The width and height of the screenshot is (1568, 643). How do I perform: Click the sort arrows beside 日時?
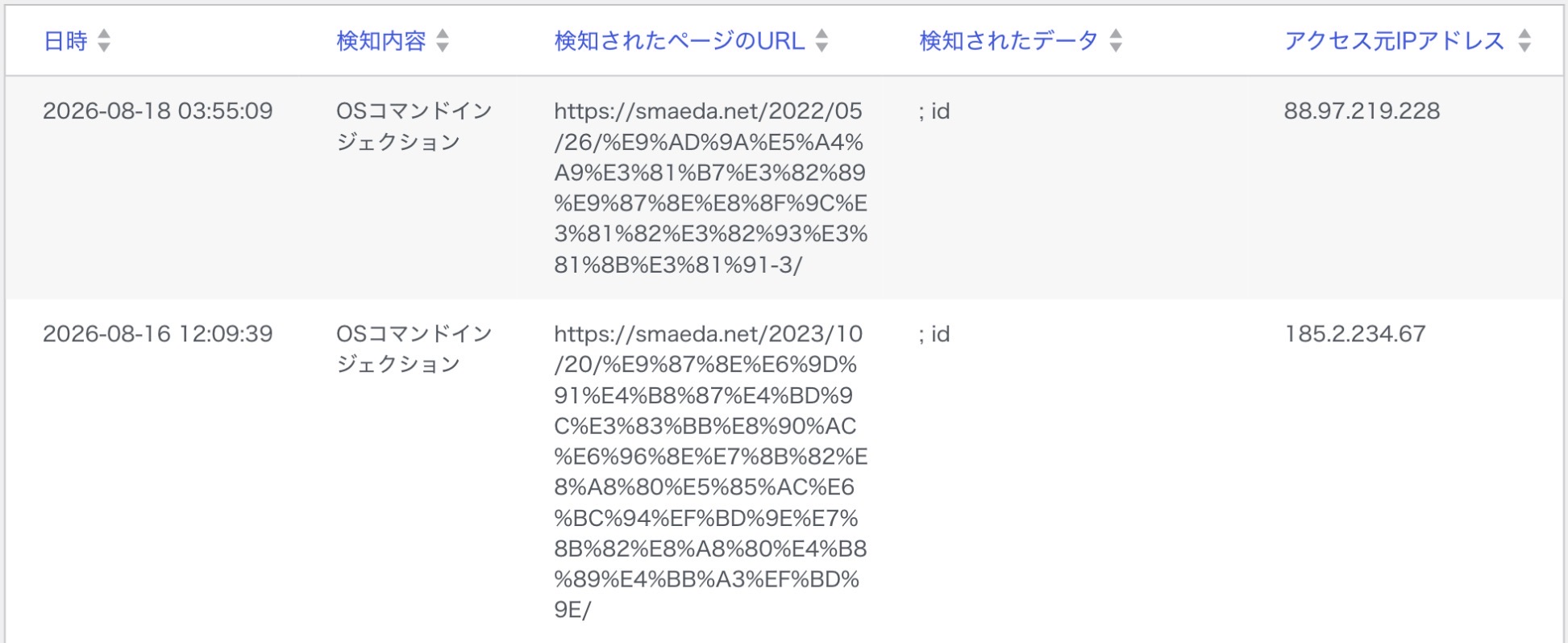point(104,40)
